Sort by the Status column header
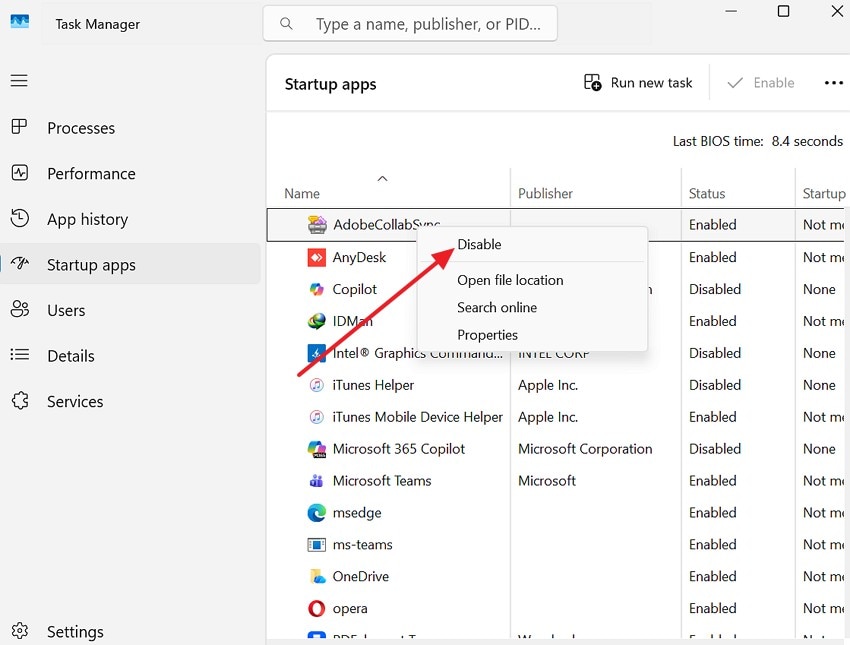The image size is (850, 645). pos(707,193)
